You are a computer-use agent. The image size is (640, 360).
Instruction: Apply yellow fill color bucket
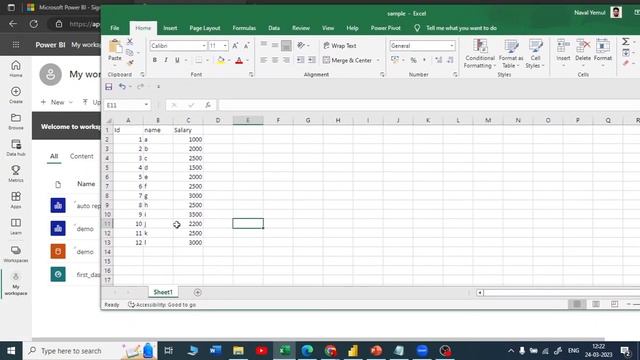click(220, 60)
